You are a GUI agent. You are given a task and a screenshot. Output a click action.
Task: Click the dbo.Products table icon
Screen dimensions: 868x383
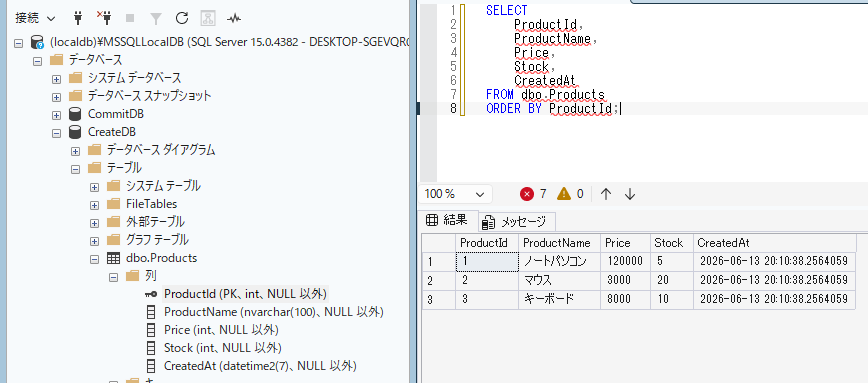click(x=113, y=258)
